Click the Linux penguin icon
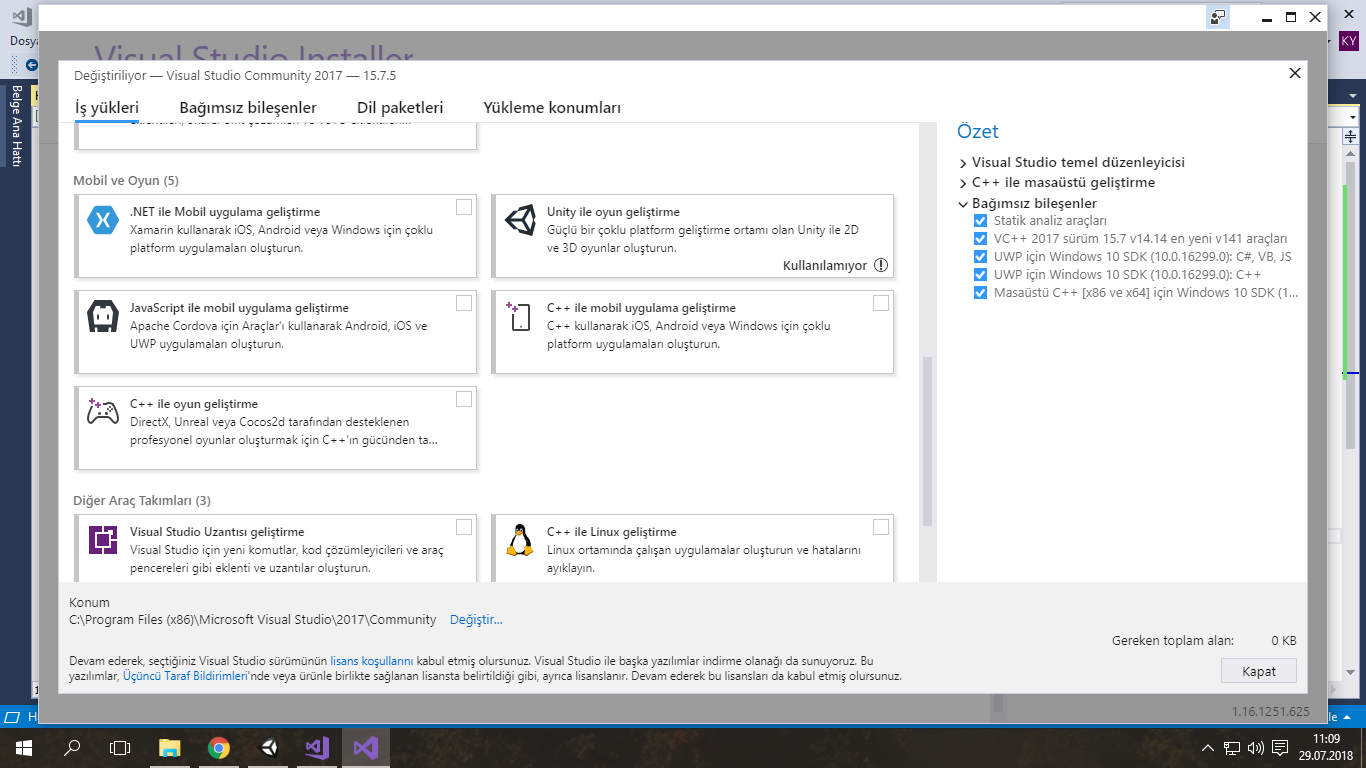Screen dimensions: 1366x768 click(519, 540)
